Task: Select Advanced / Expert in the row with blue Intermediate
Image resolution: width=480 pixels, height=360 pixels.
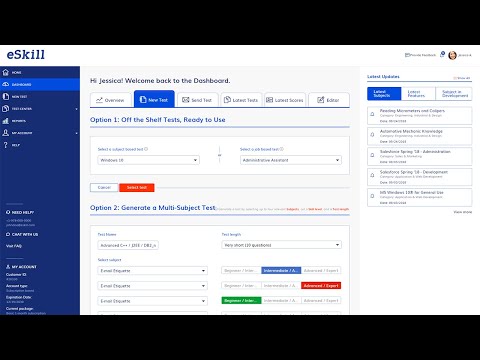Action: point(321,270)
